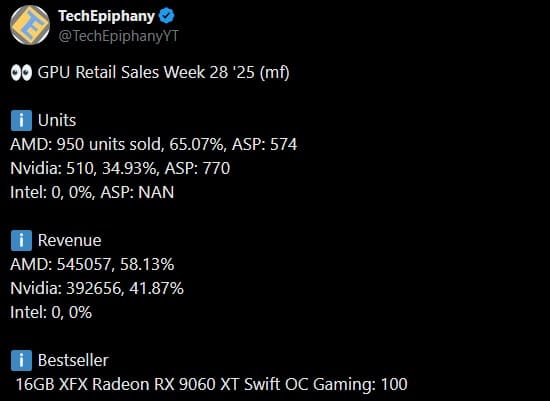Click the blue verified badge
The height and width of the screenshot is (401, 550).
[x=167, y=16]
